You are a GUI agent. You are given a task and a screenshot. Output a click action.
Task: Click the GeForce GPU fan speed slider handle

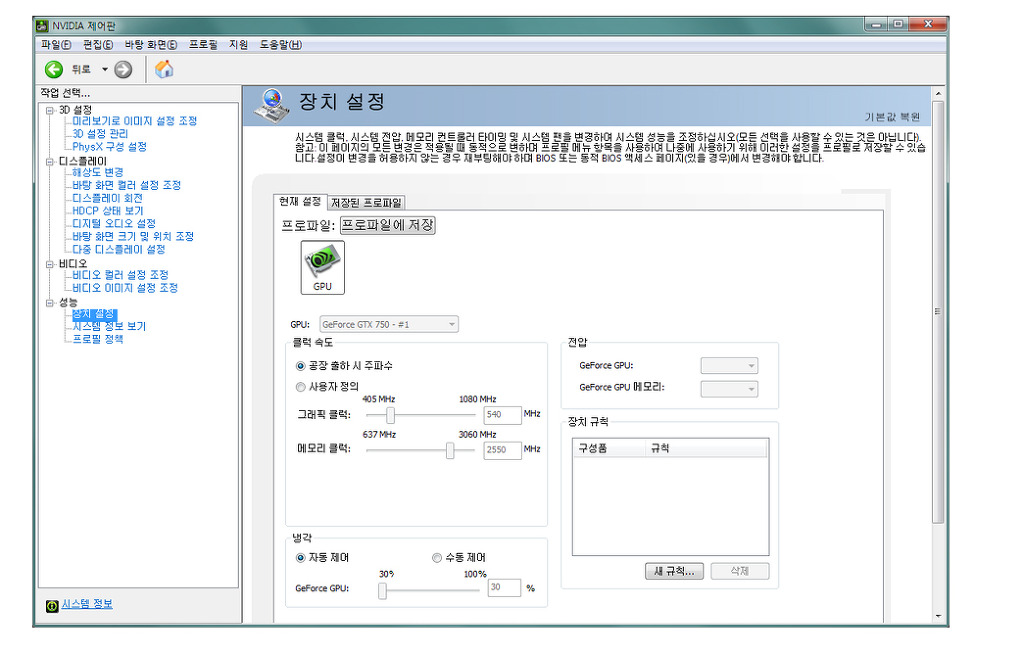[x=383, y=590]
